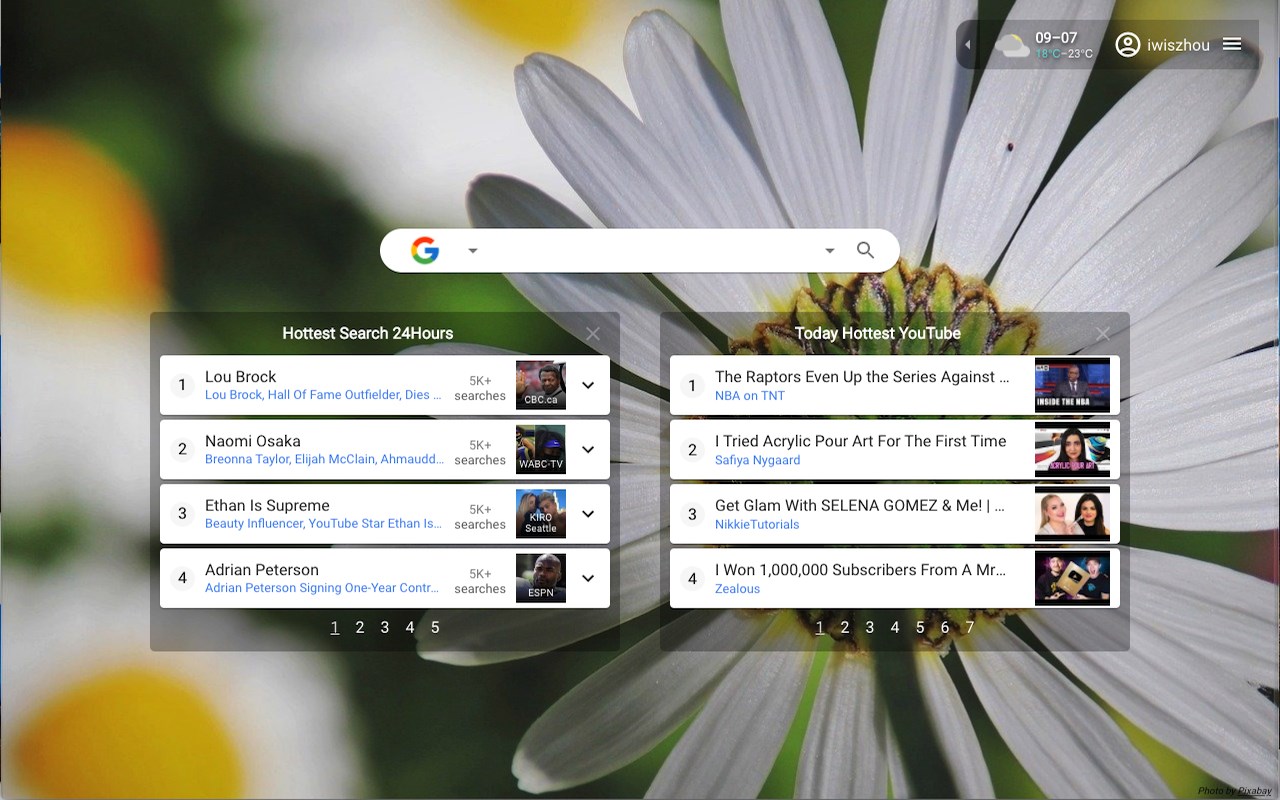Go to page 5 of Hottest Search
Screen dimensions: 1280x800
coord(435,628)
